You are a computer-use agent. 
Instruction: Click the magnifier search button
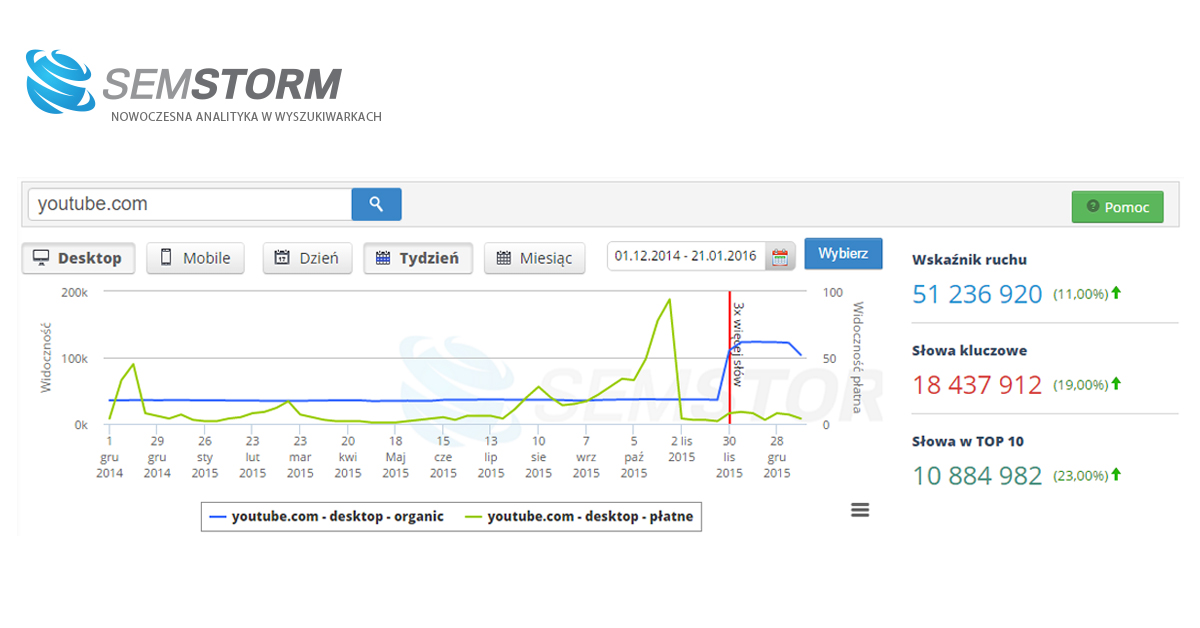pyautogui.click(x=376, y=204)
